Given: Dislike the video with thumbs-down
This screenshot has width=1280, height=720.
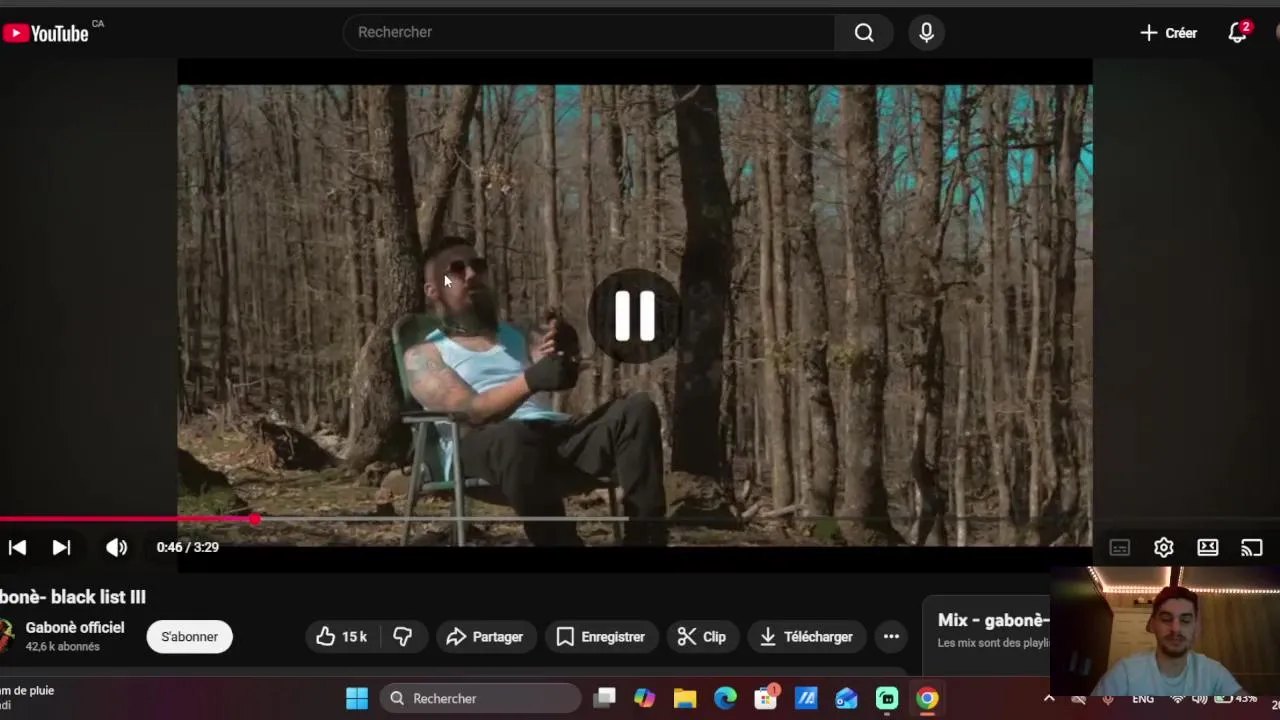Looking at the screenshot, I should coord(403,637).
